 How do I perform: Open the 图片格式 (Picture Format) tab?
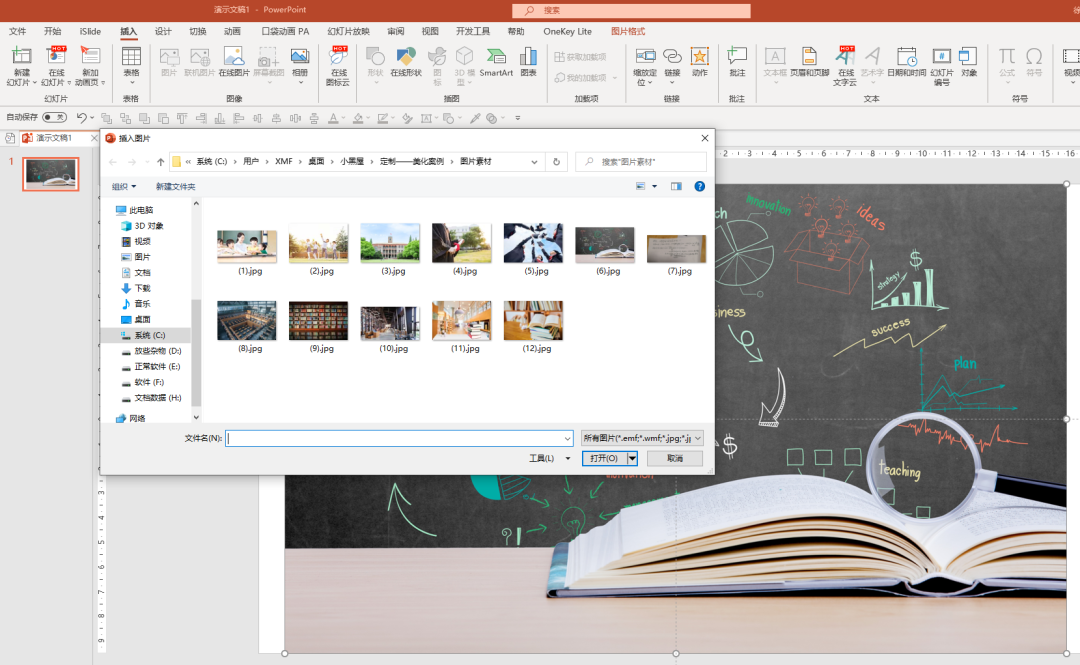[x=628, y=31]
